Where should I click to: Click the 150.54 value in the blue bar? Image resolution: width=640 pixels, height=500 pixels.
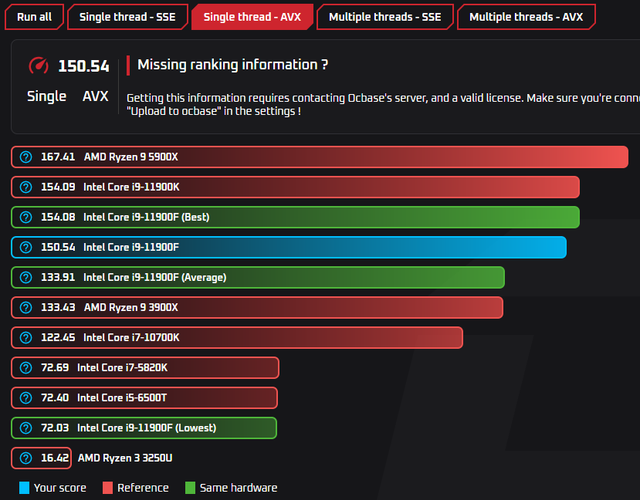pos(58,247)
